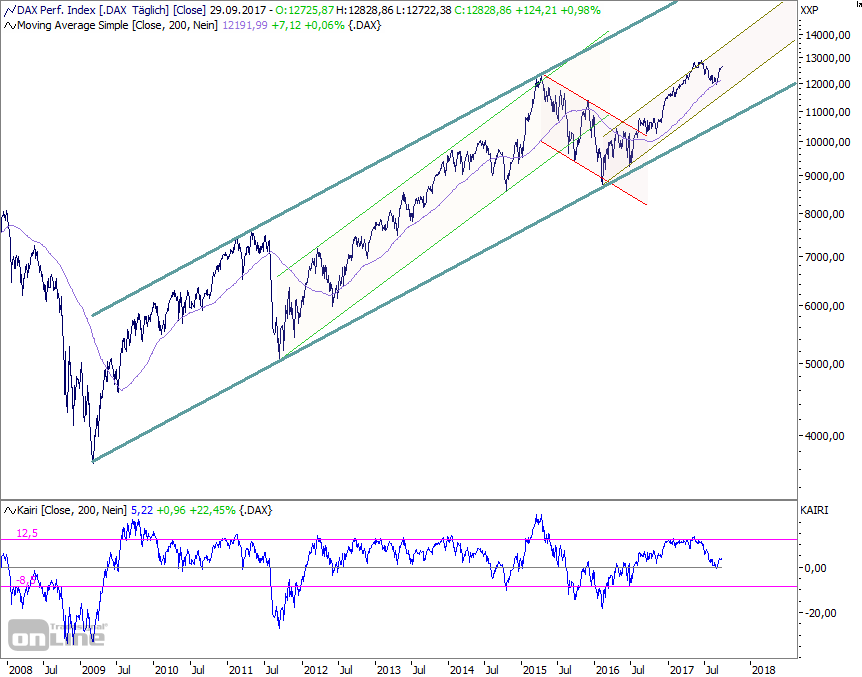Click the close value C:12828,86
Screen dimensions: 862x677
pyautogui.click(x=483, y=10)
